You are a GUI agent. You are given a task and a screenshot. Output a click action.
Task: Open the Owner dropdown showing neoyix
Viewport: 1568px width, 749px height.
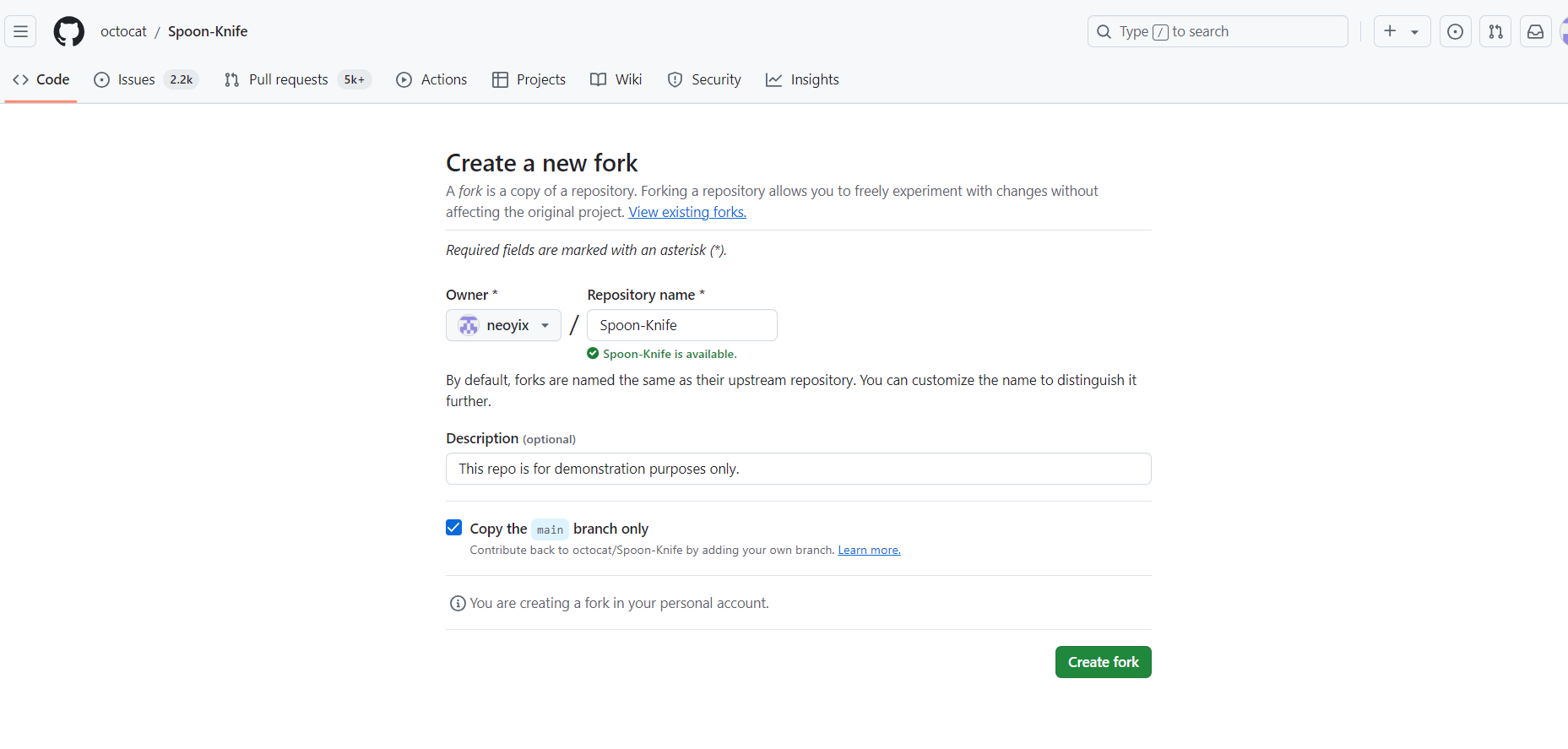point(503,325)
